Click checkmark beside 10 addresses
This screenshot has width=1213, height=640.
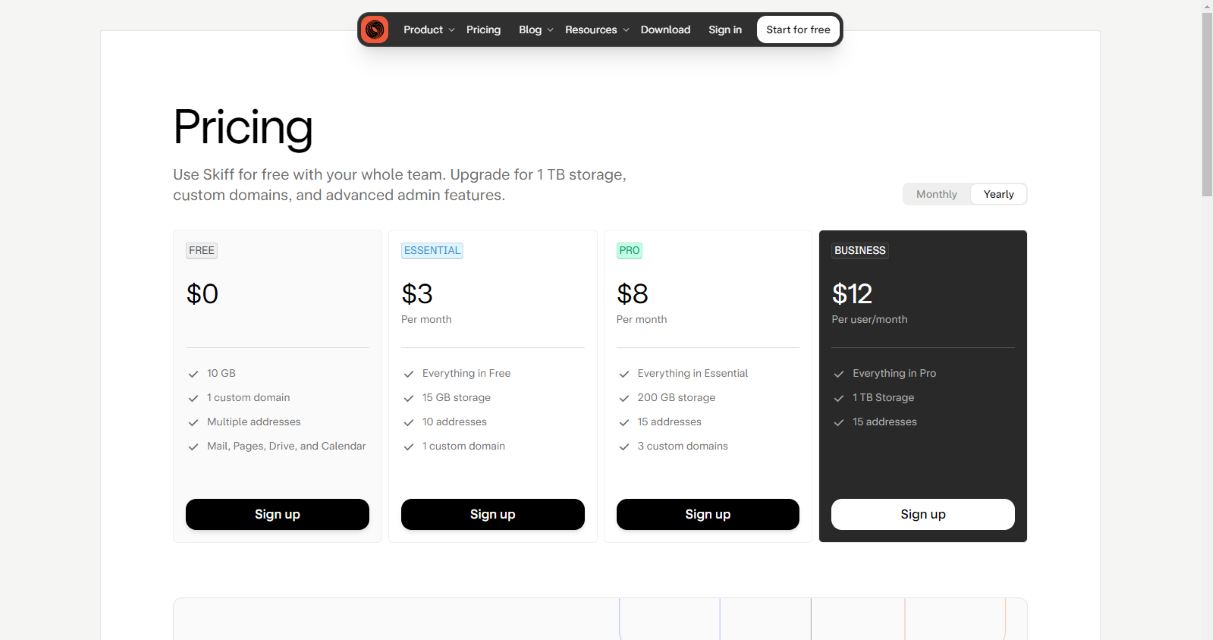click(409, 422)
